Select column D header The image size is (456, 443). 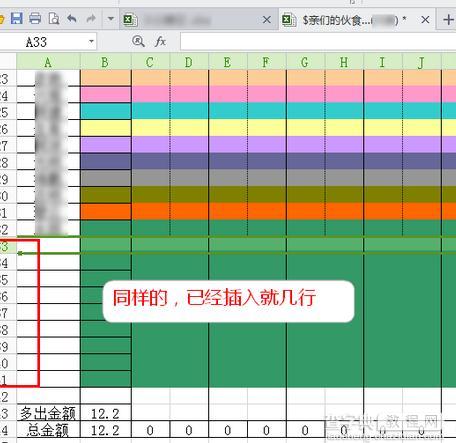[x=189, y=62]
